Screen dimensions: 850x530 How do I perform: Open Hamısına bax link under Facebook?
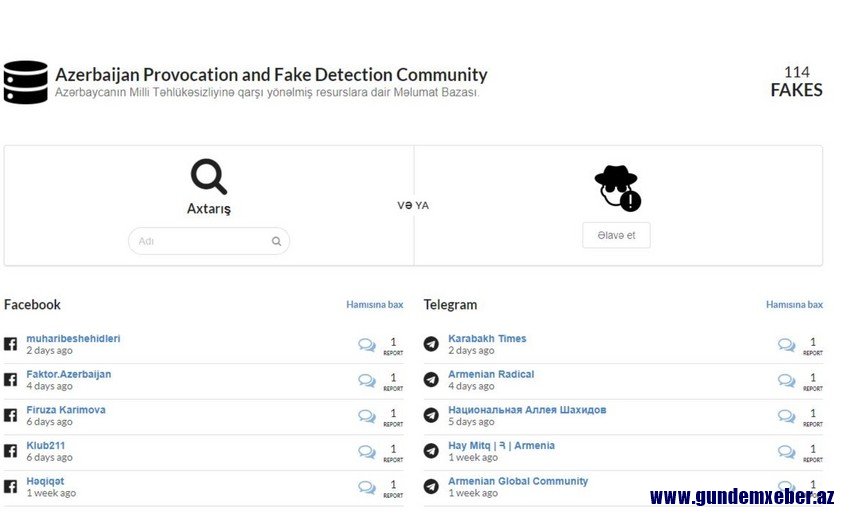375,305
